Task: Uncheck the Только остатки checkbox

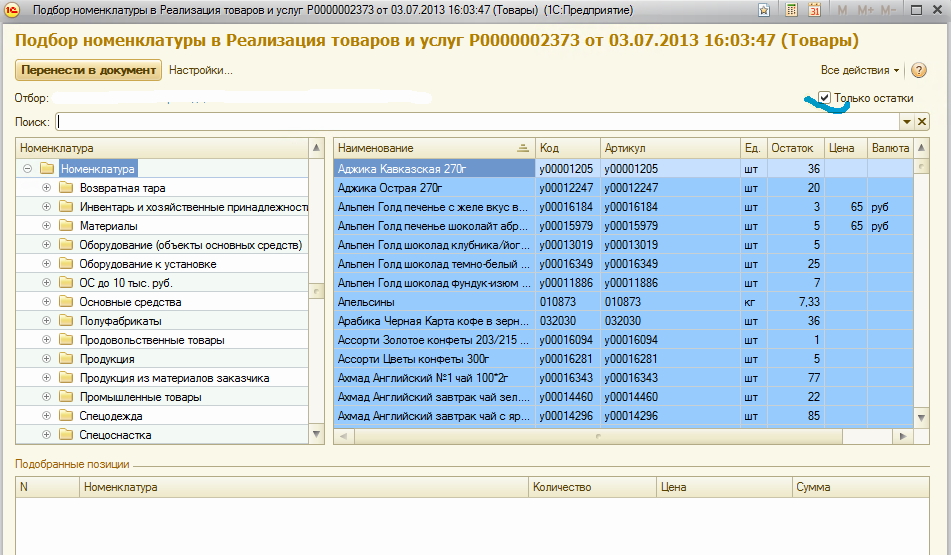Action: [824, 98]
